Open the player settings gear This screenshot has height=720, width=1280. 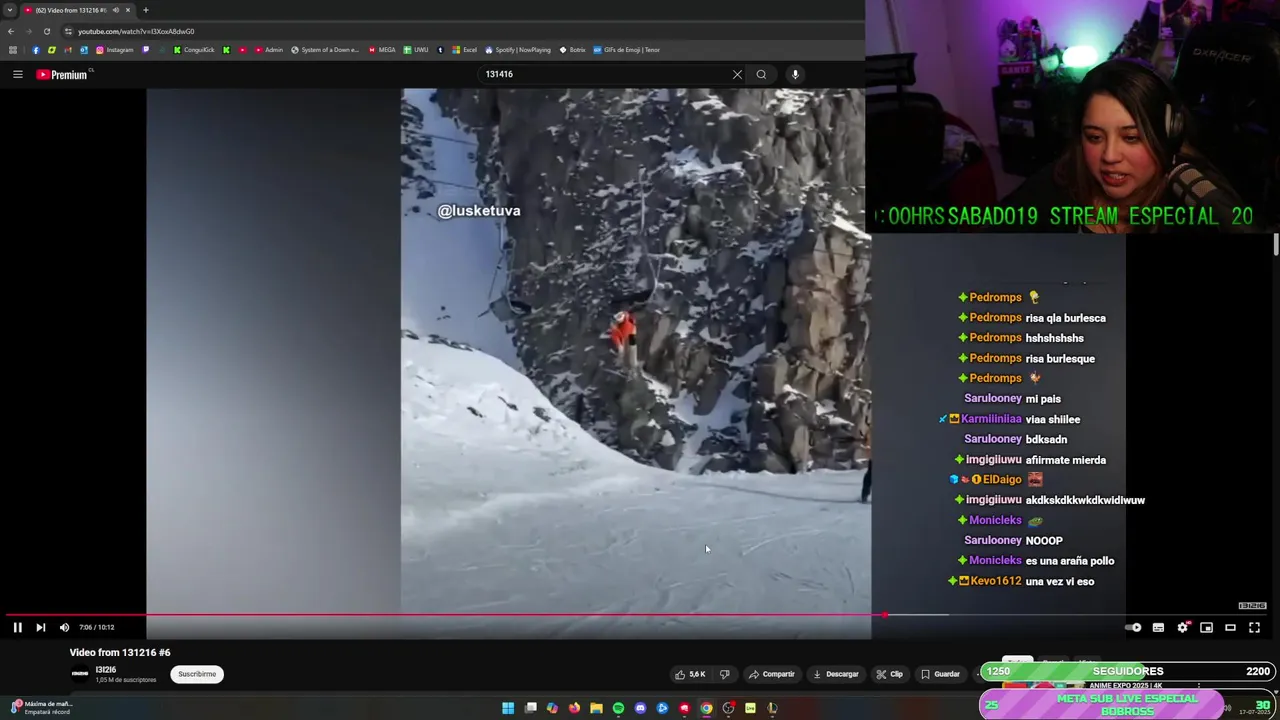(x=1182, y=627)
